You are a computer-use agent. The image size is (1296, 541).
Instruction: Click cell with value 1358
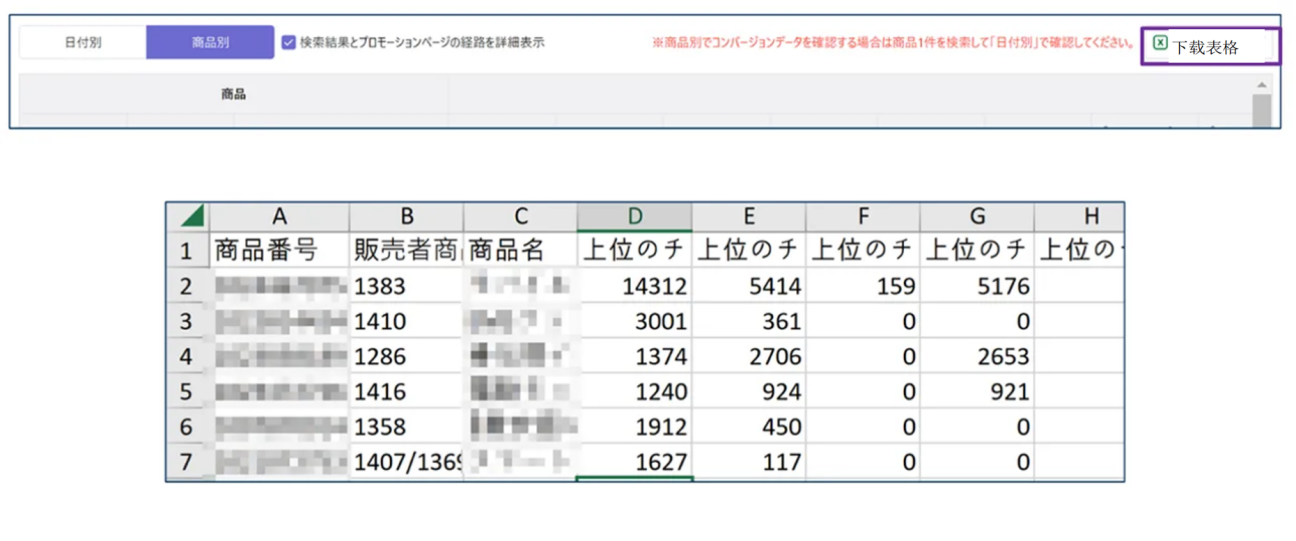406,426
